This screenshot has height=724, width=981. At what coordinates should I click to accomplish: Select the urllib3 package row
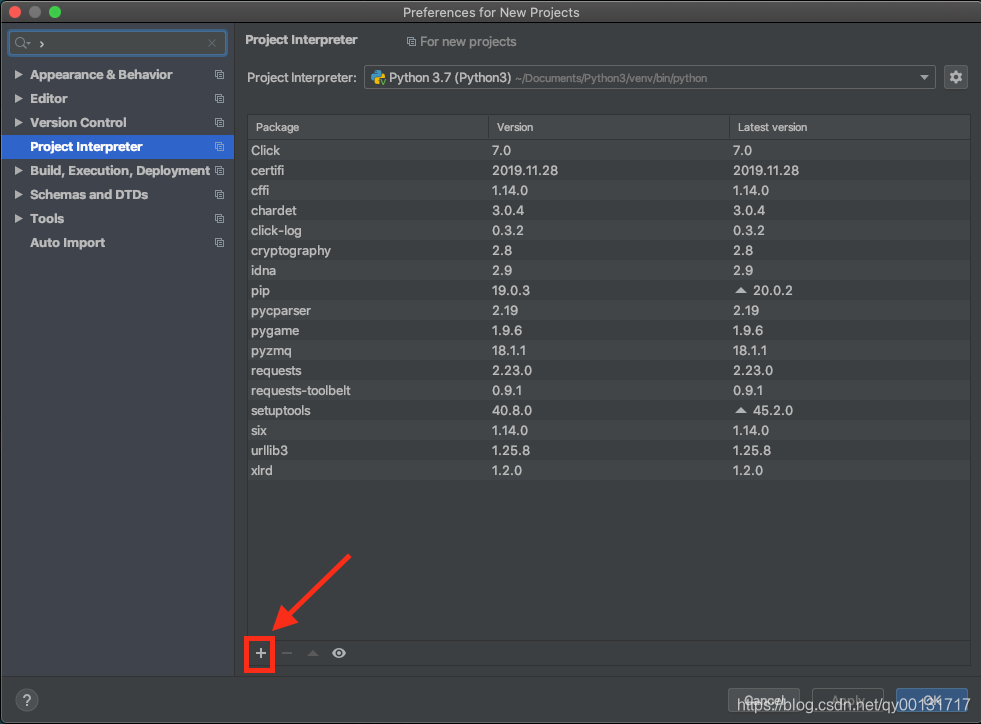click(x=609, y=451)
